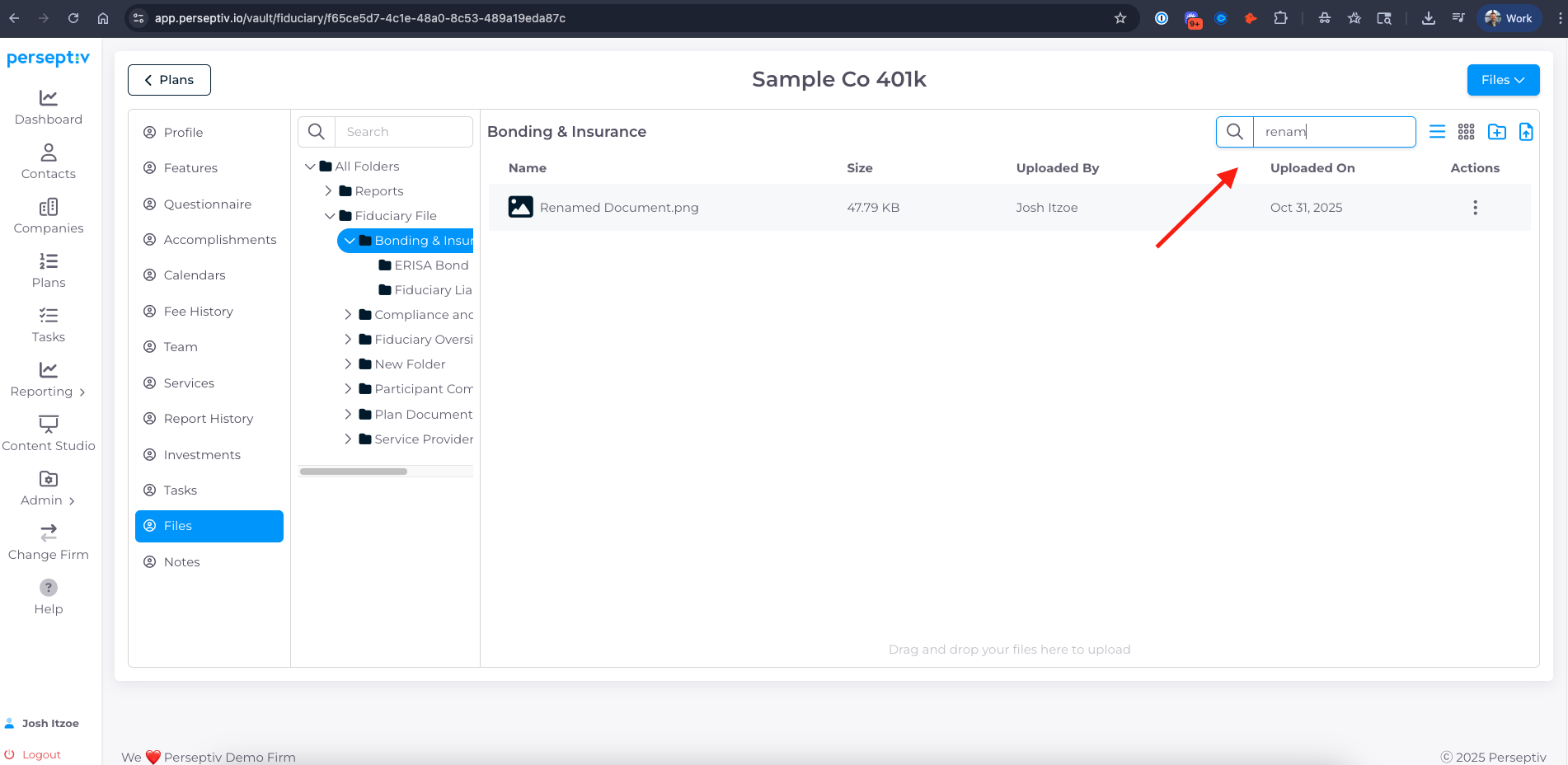Switch to list view
Screen dimensions: 1568x765
1437,132
